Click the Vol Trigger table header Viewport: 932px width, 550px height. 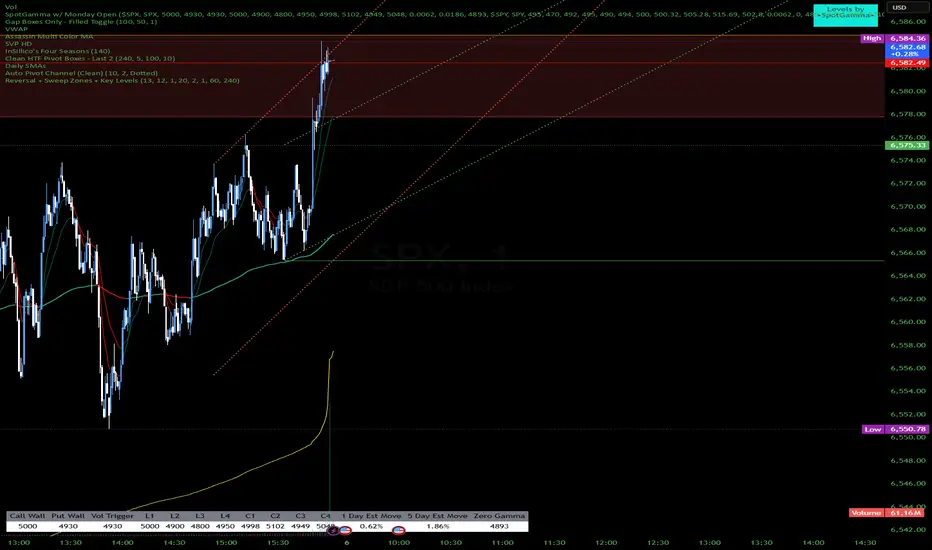pyautogui.click(x=112, y=516)
